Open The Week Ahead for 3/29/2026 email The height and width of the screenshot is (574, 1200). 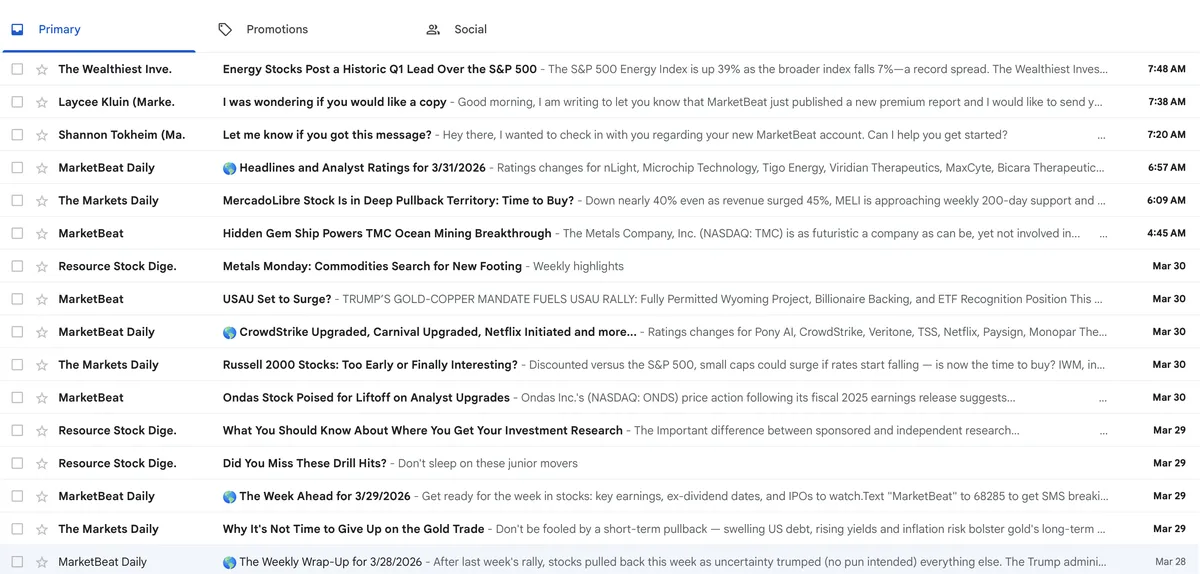pyautogui.click(x=325, y=496)
